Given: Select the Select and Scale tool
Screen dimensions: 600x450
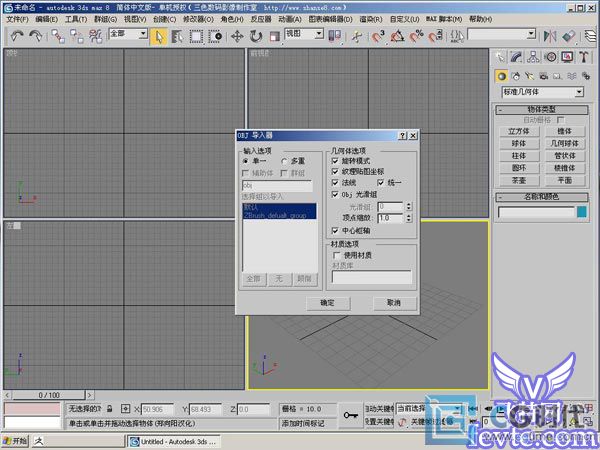Looking at the screenshot, I should click(x=274, y=36).
